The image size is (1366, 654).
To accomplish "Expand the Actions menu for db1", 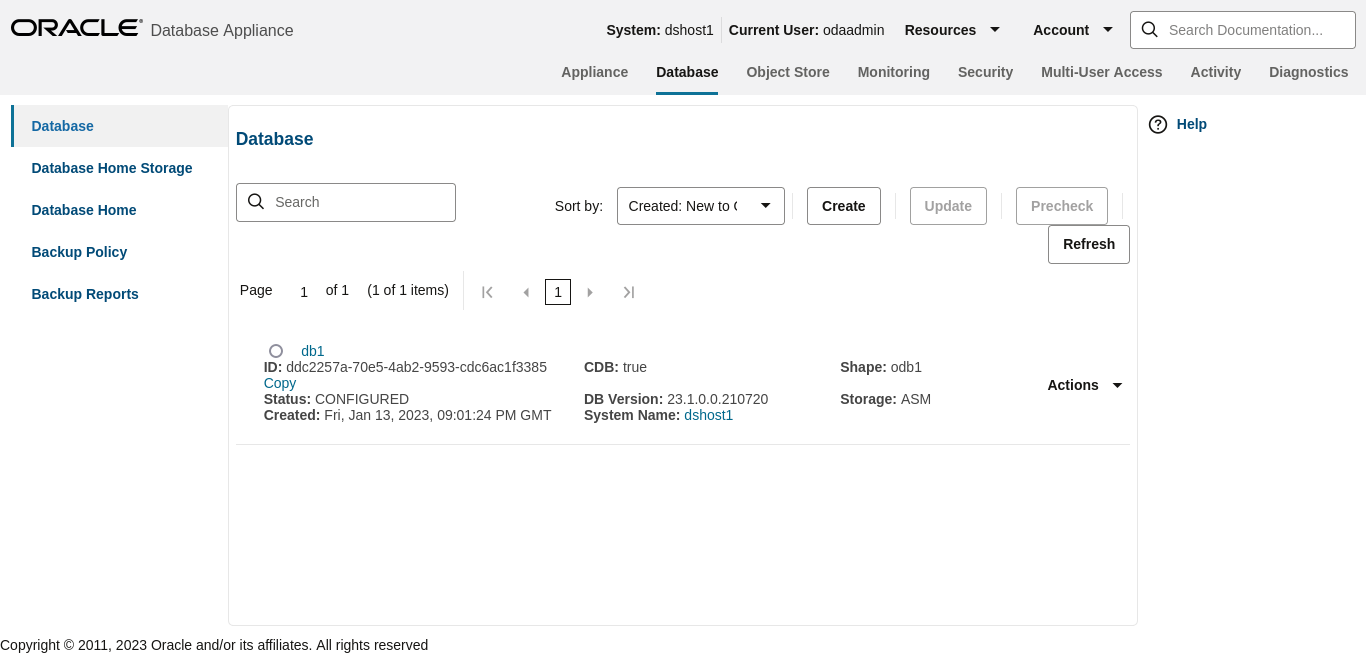I will pos(1085,385).
